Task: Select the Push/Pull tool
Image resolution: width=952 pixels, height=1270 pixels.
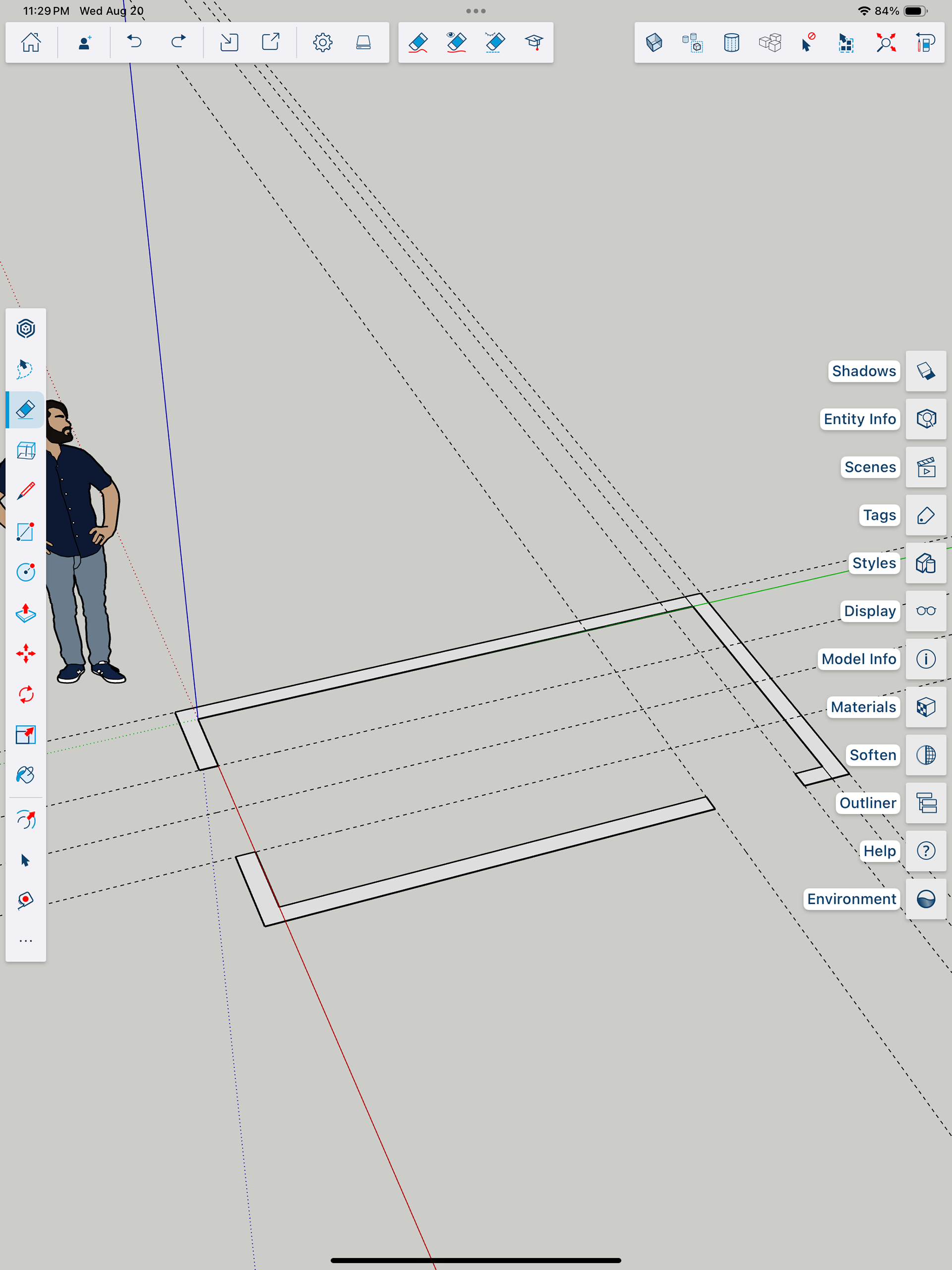Action: (25, 613)
